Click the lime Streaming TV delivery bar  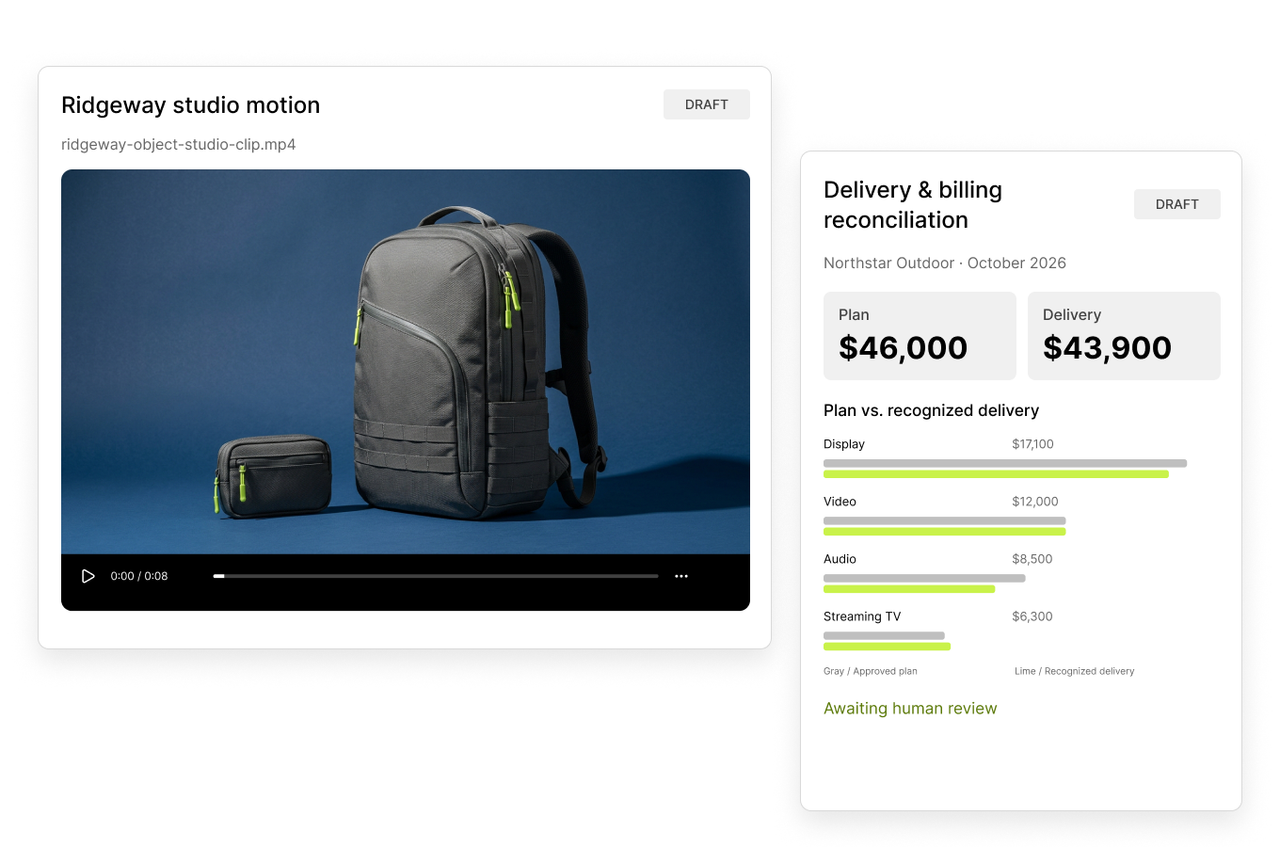(887, 647)
